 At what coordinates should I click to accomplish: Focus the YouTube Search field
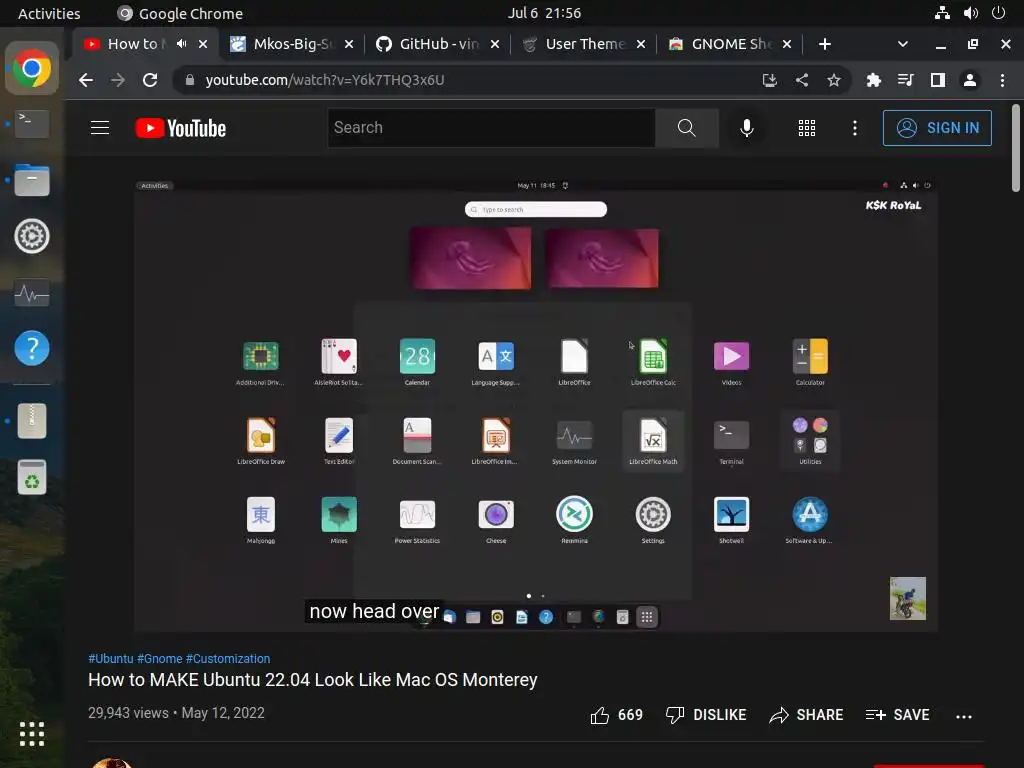coord(491,127)
